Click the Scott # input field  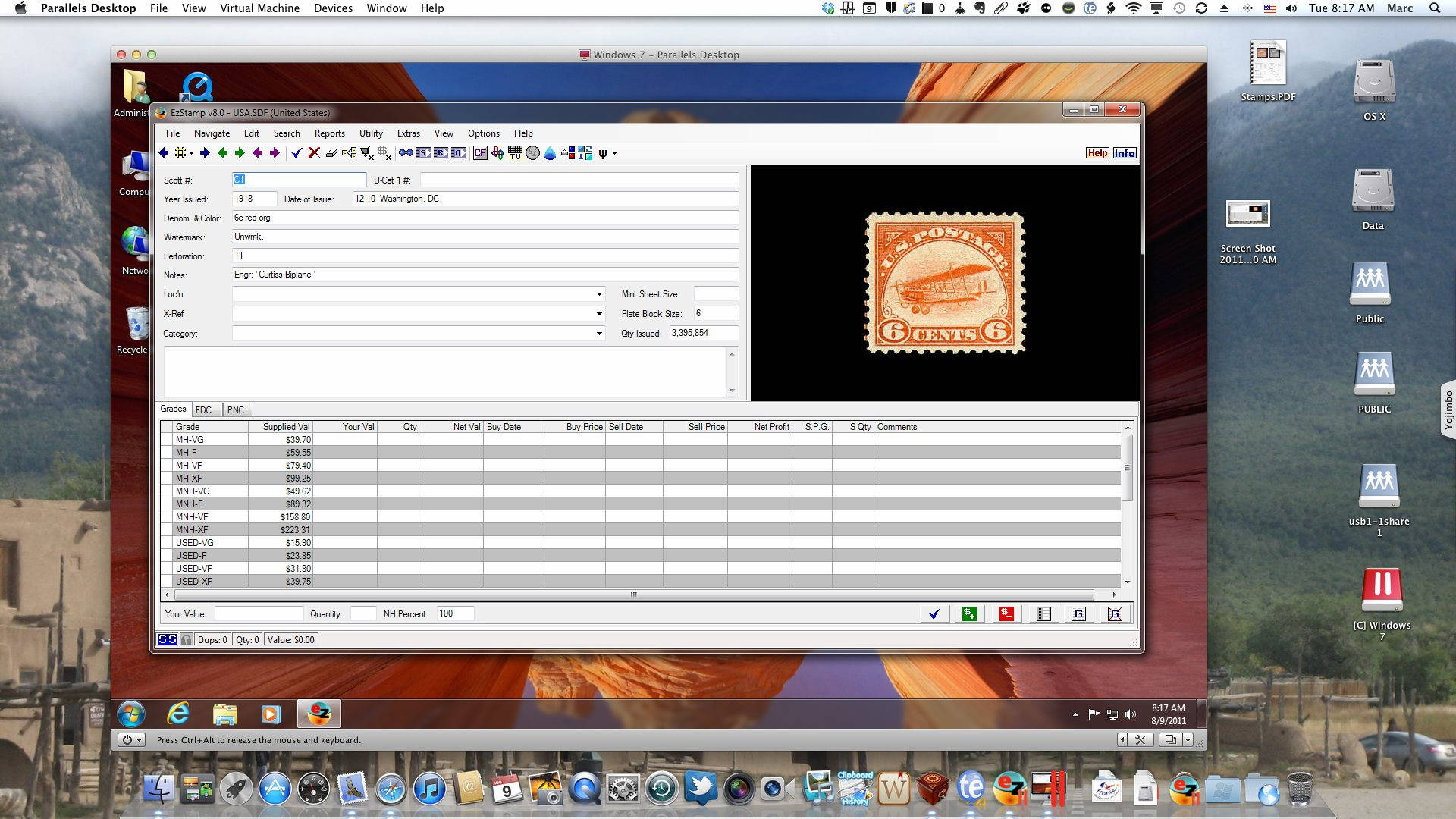(299, 180)
